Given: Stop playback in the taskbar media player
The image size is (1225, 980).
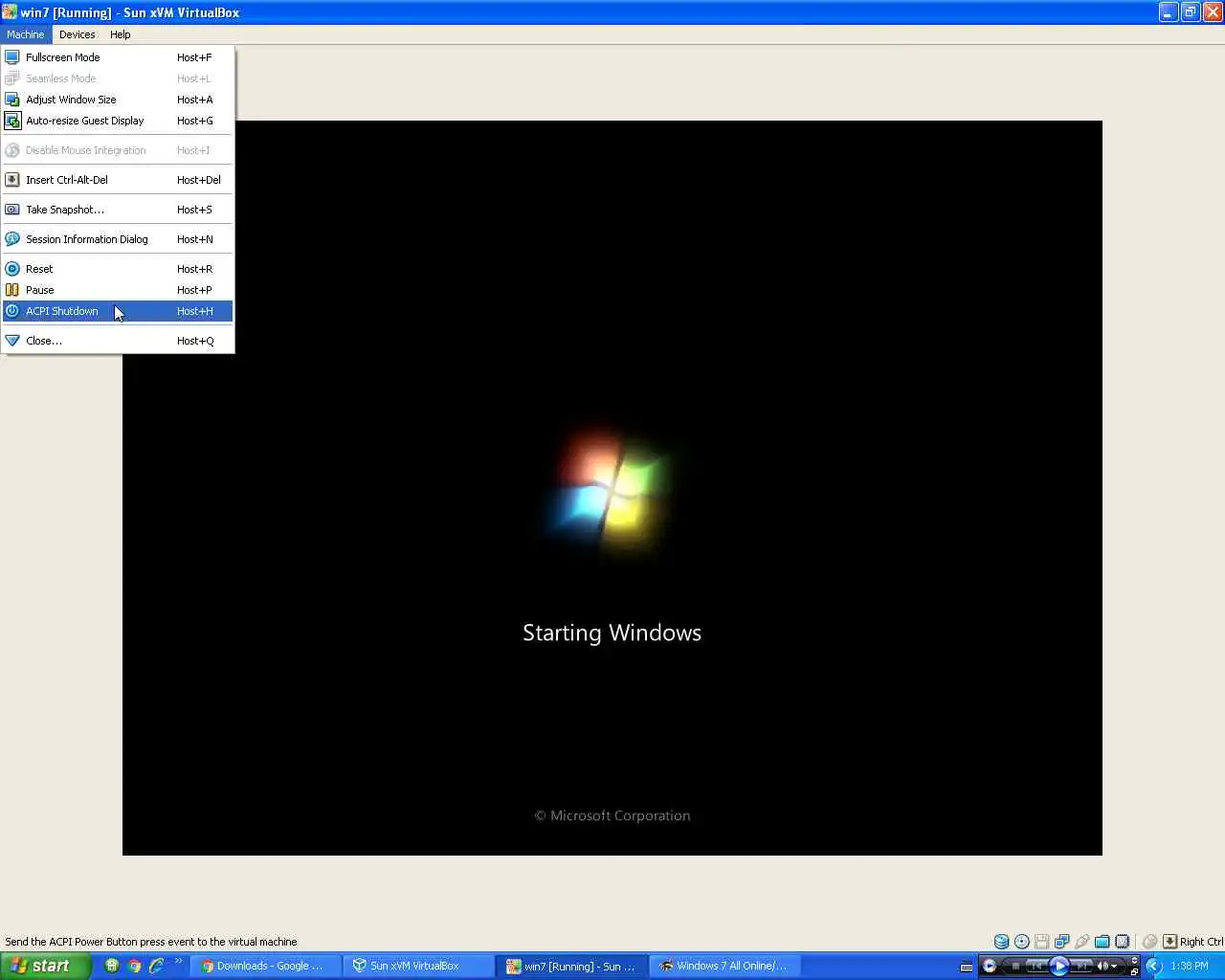Looking at the screenshot, I should click(x=1015, y=966).
